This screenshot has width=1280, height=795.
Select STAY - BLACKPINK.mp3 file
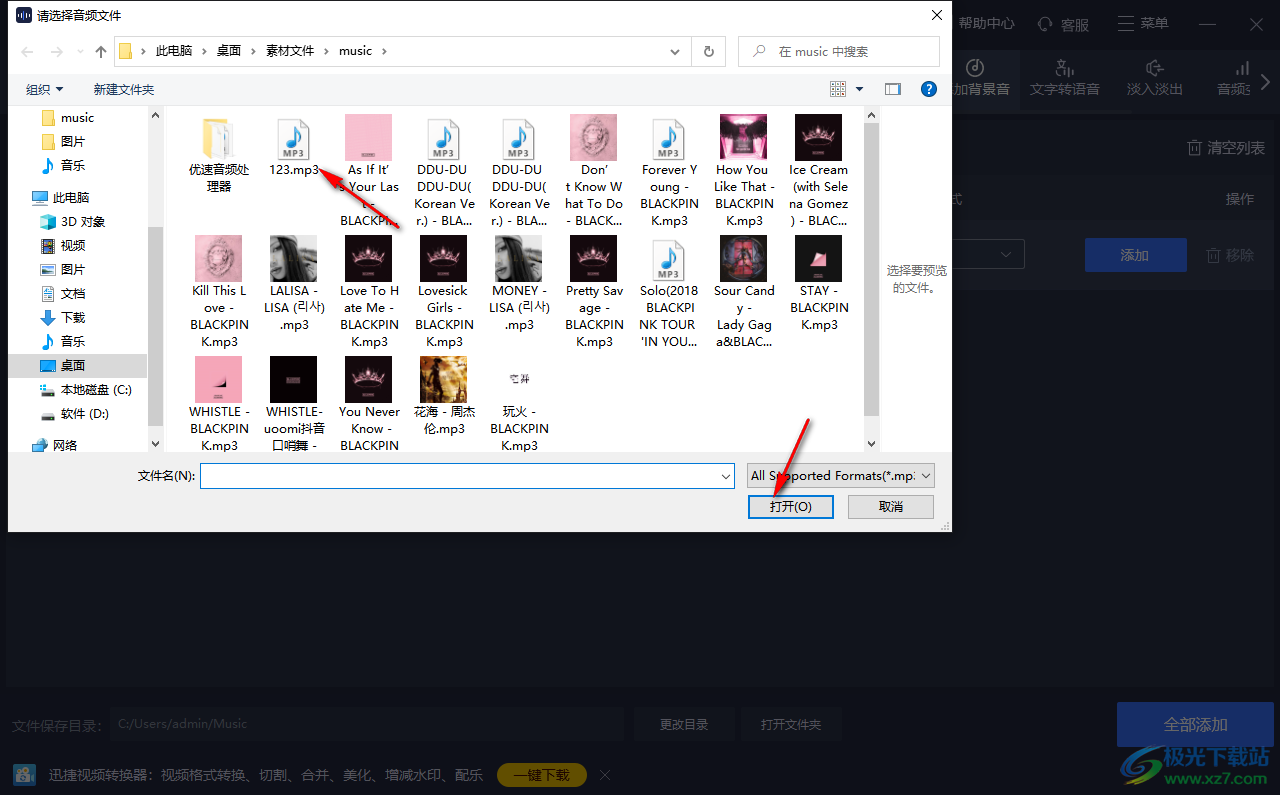818,284
